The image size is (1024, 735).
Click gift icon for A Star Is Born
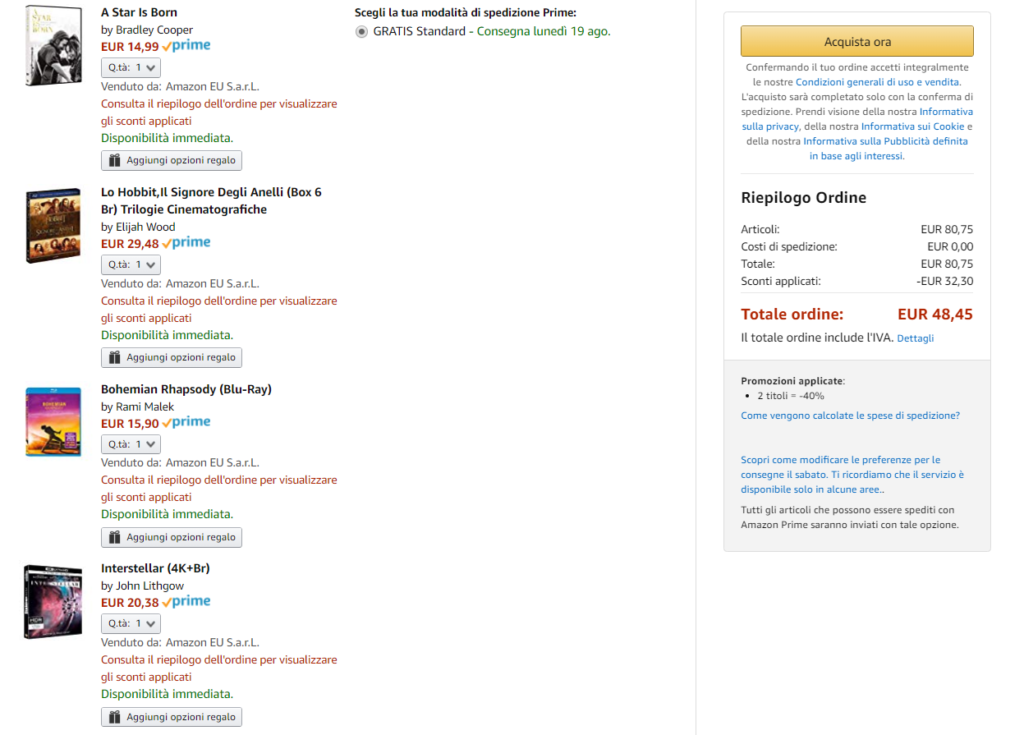click(x=115, y=161)
